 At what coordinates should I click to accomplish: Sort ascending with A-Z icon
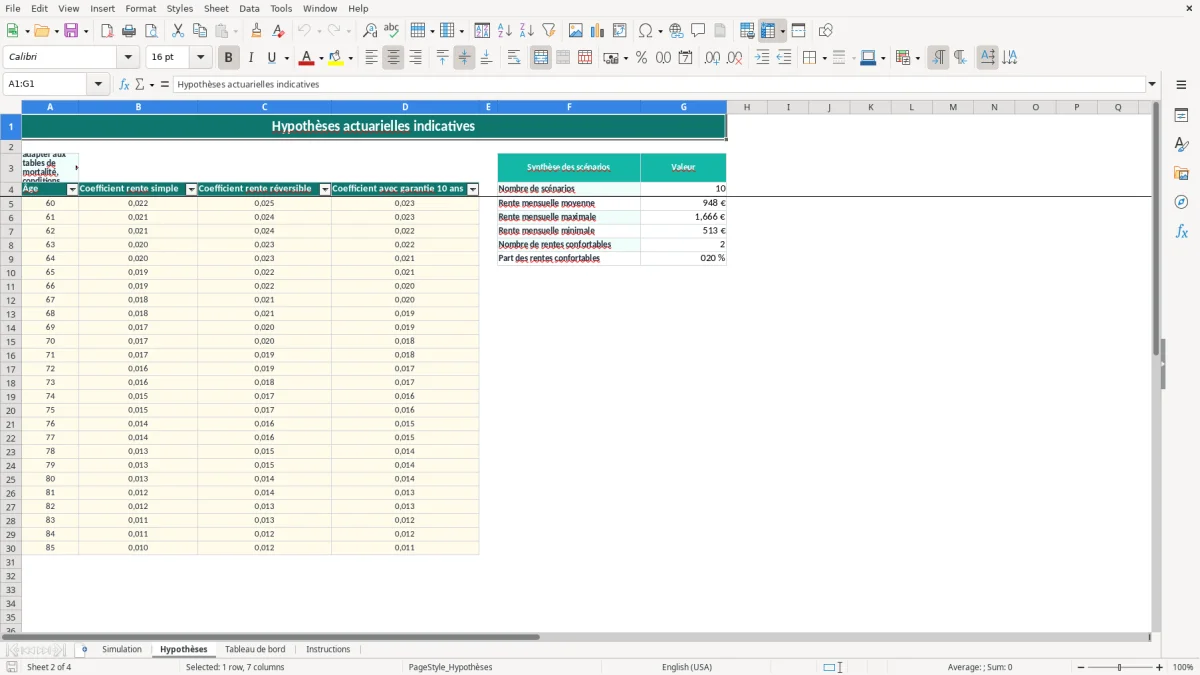coord(505,31)
